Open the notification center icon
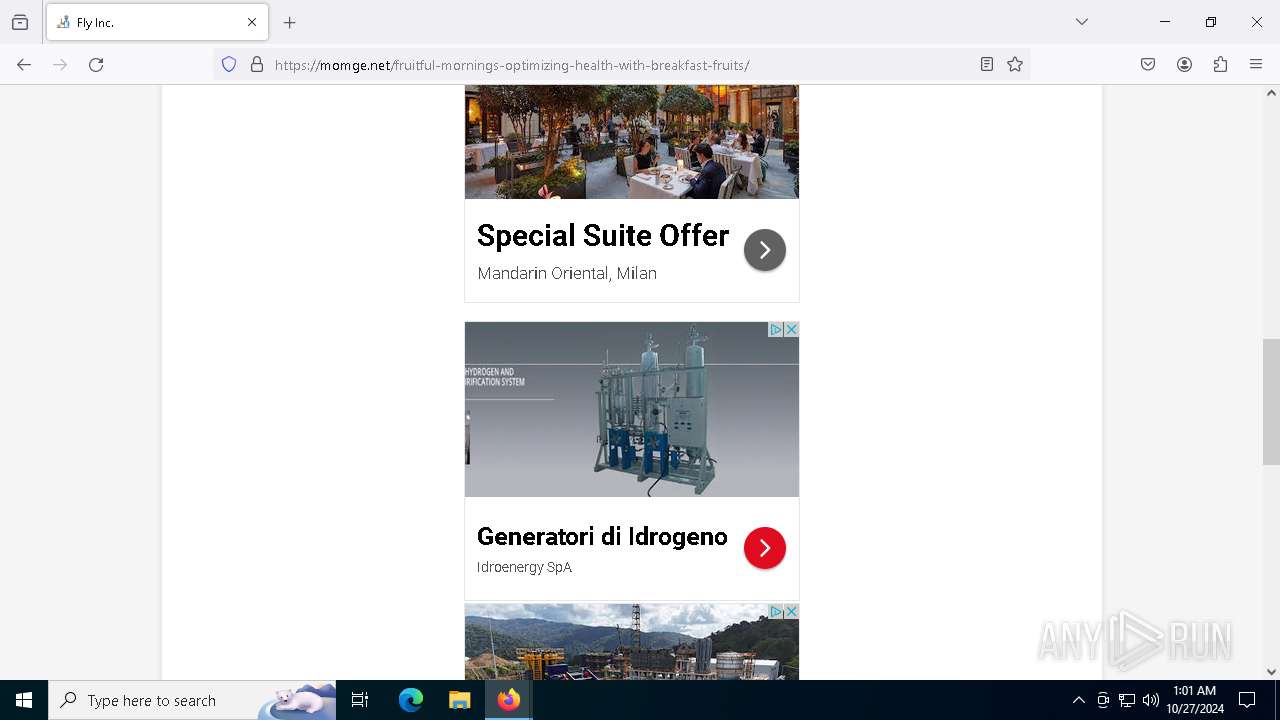The image size is (1280, 720). point(1247,700)
